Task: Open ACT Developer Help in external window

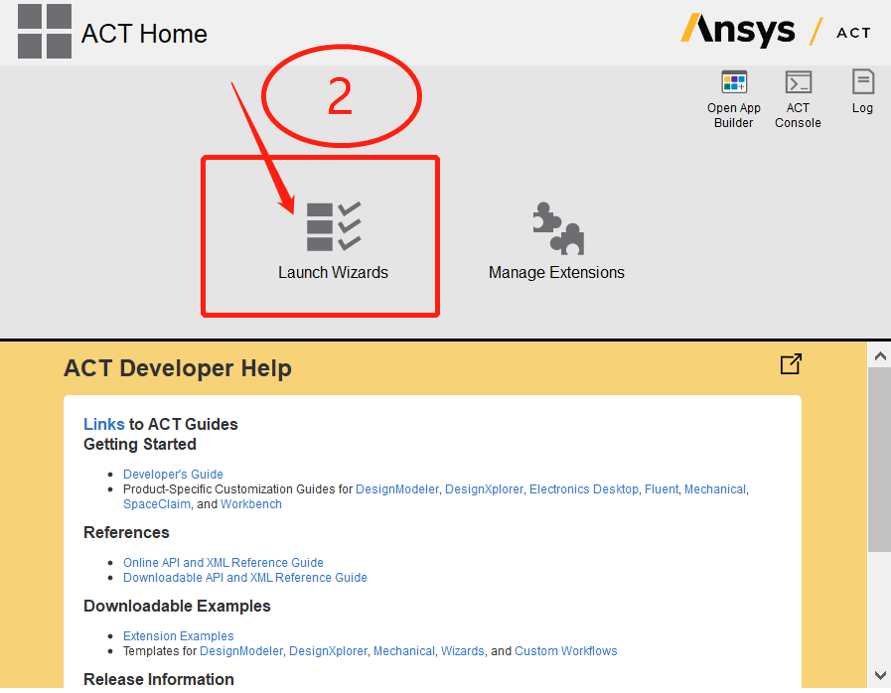Action: 790,364
